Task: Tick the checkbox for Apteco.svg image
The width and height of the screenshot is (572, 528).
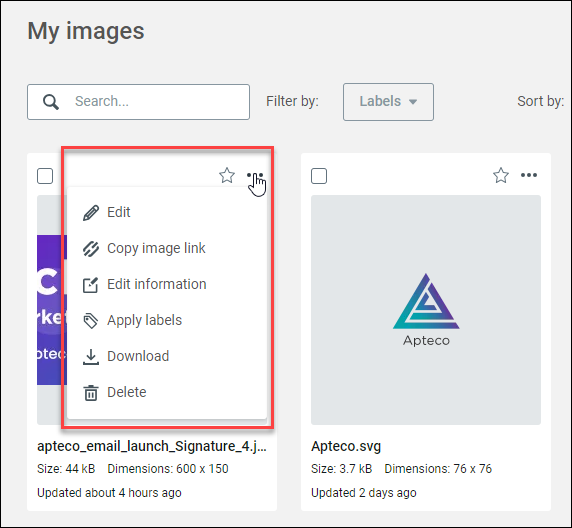Action: coord(319,176)
